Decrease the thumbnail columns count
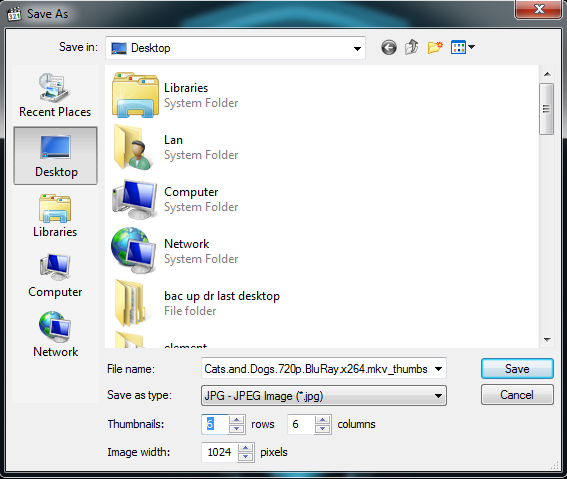This screenshot has height=479, width=567. tap(323, 429)
